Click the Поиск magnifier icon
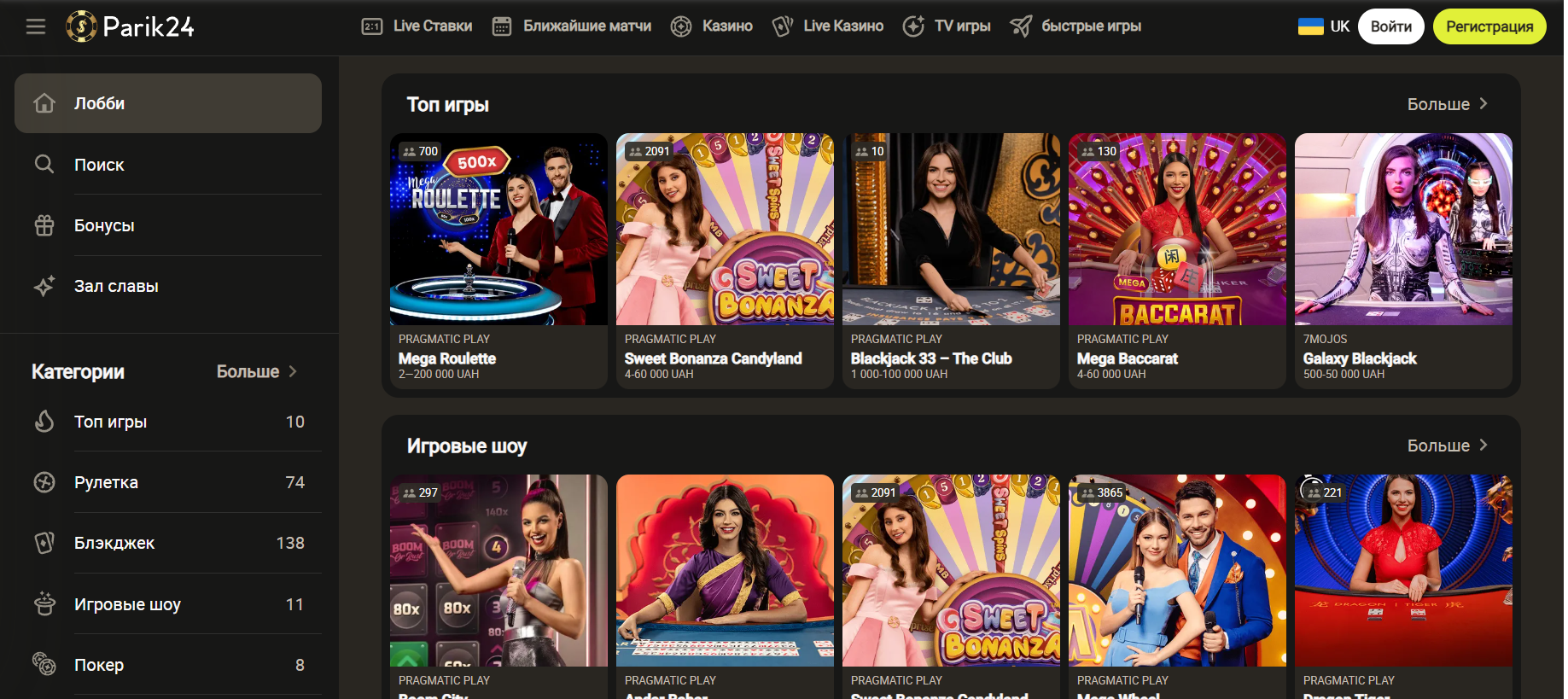 [44, 164]
